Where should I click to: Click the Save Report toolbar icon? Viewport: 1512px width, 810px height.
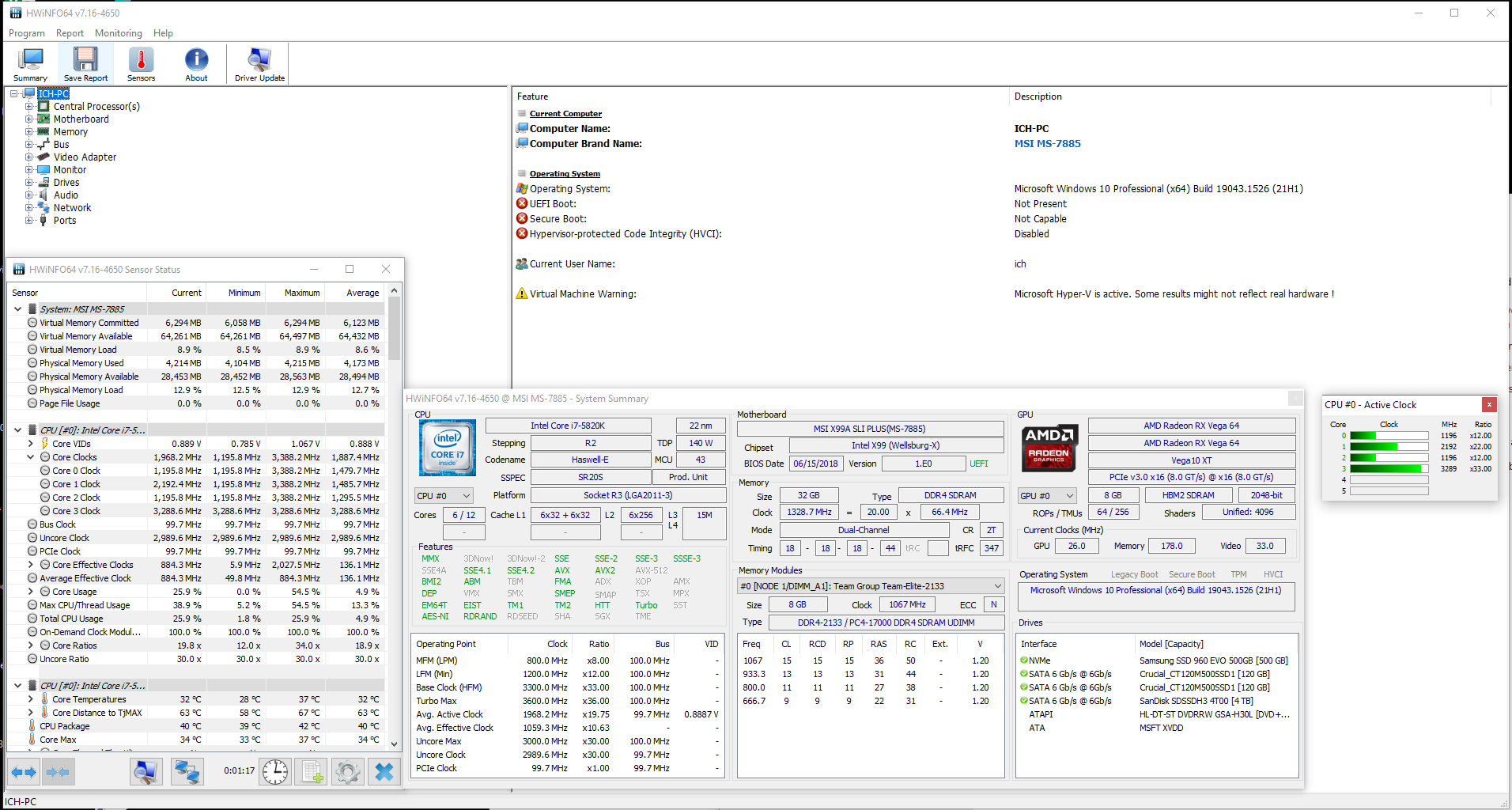pyautogui.click(x=85, y=64)
